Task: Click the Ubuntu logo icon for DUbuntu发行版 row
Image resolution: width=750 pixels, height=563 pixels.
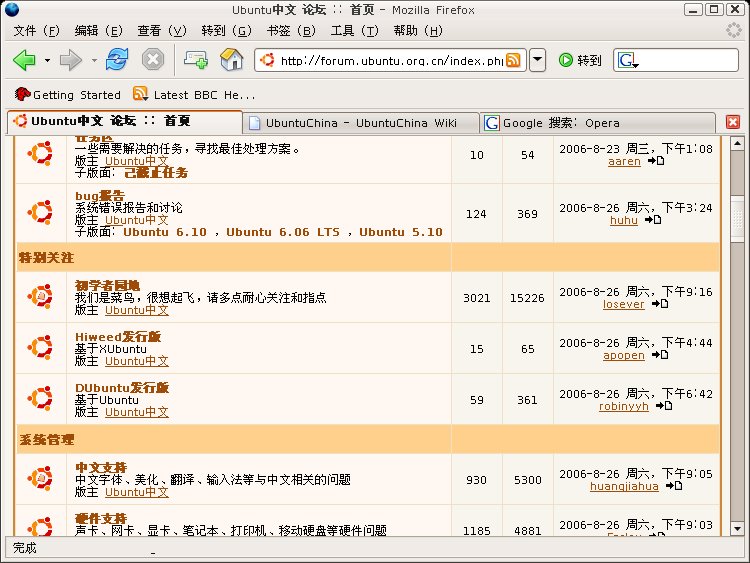Action: click(x=41, y=398)
